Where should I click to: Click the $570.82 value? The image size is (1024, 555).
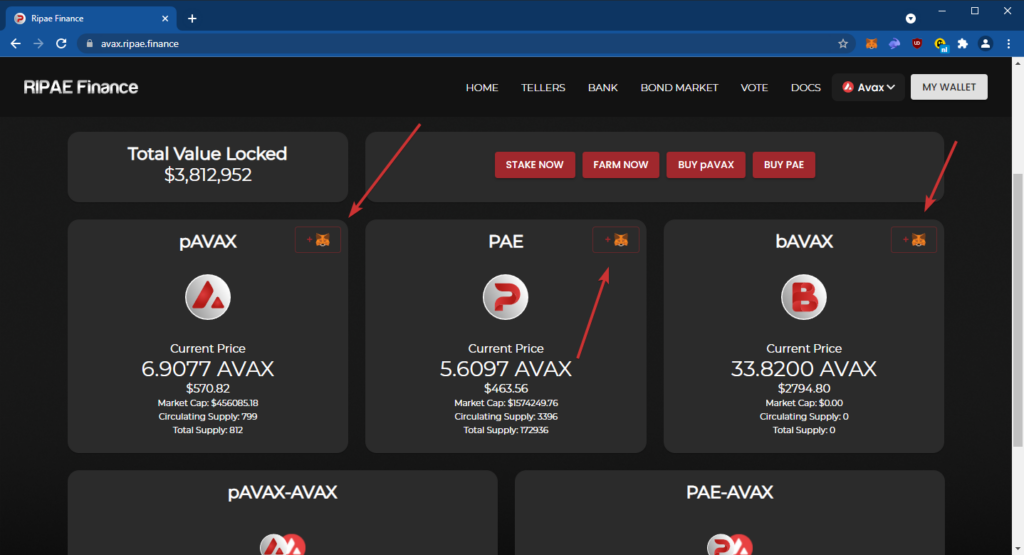tap(208, 388)
